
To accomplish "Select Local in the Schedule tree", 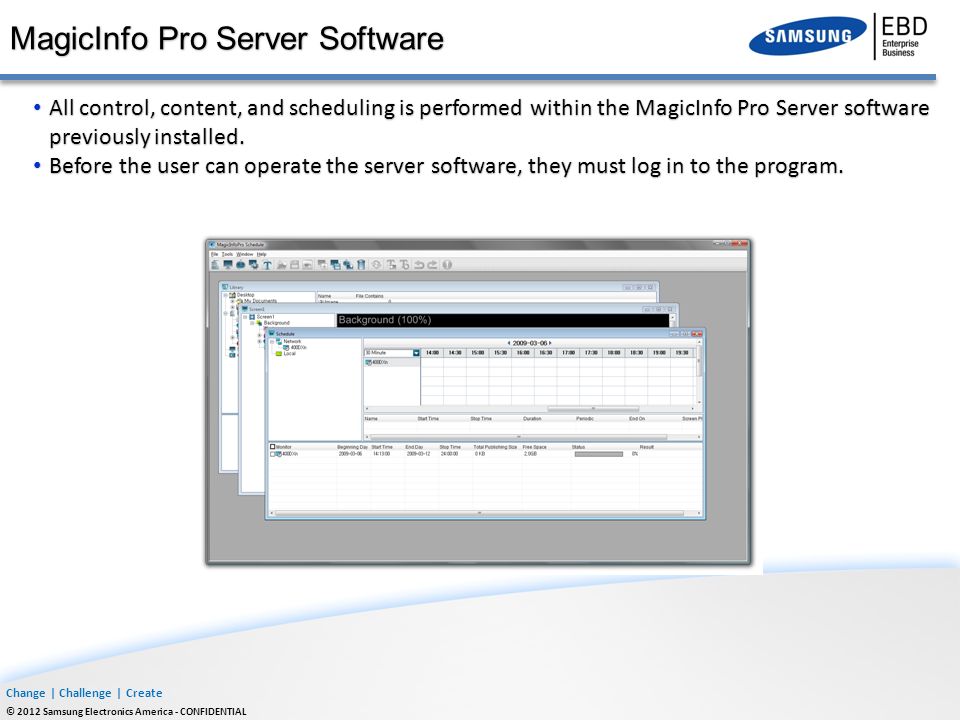I will coord(290,354).
